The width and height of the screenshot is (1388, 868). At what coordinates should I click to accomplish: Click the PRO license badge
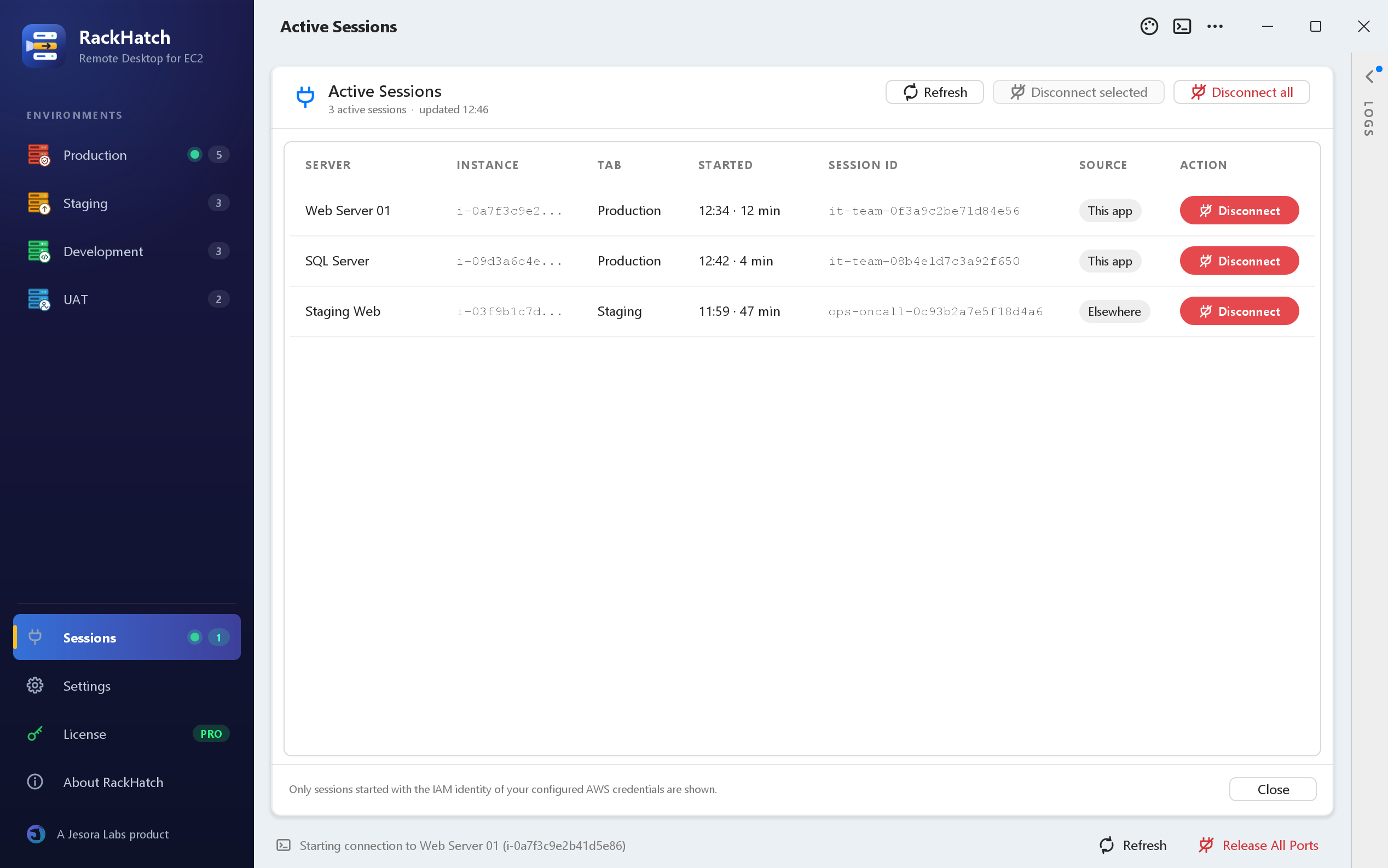pos(211,733)
